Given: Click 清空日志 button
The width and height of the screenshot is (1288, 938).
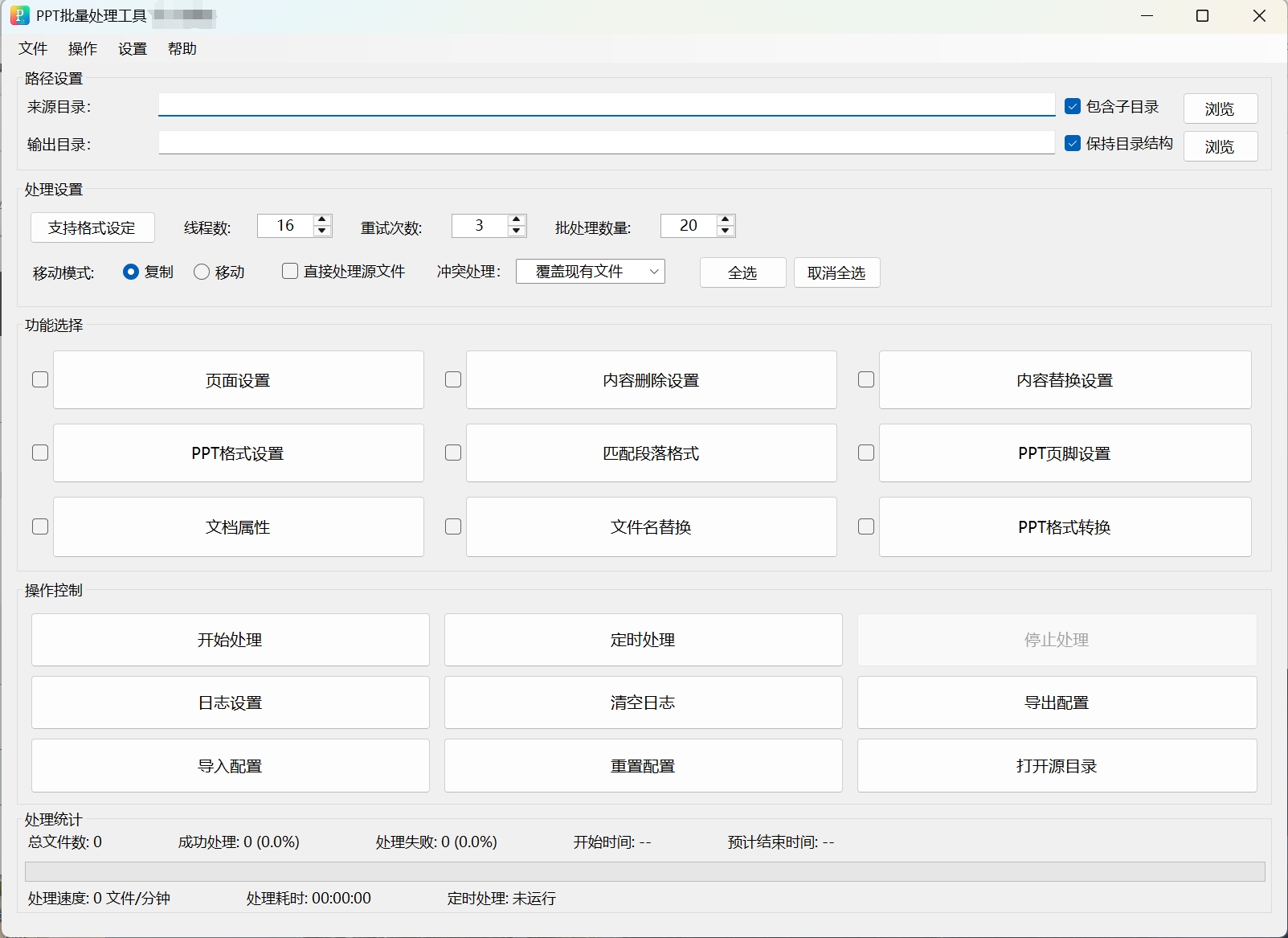Looking at the screenshot, I should tap(644, 702).
